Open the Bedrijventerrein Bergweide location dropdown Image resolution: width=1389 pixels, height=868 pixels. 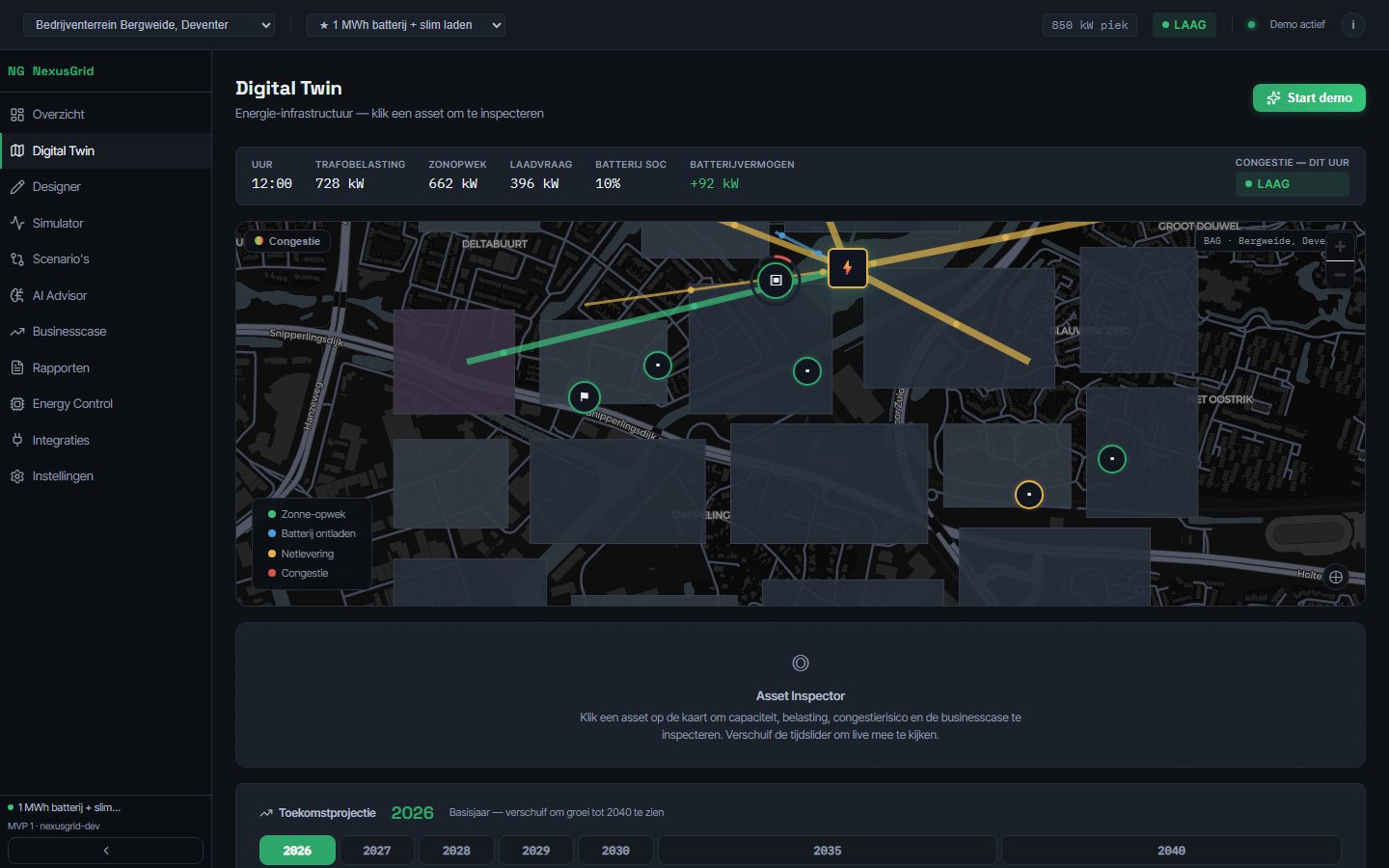149,25
